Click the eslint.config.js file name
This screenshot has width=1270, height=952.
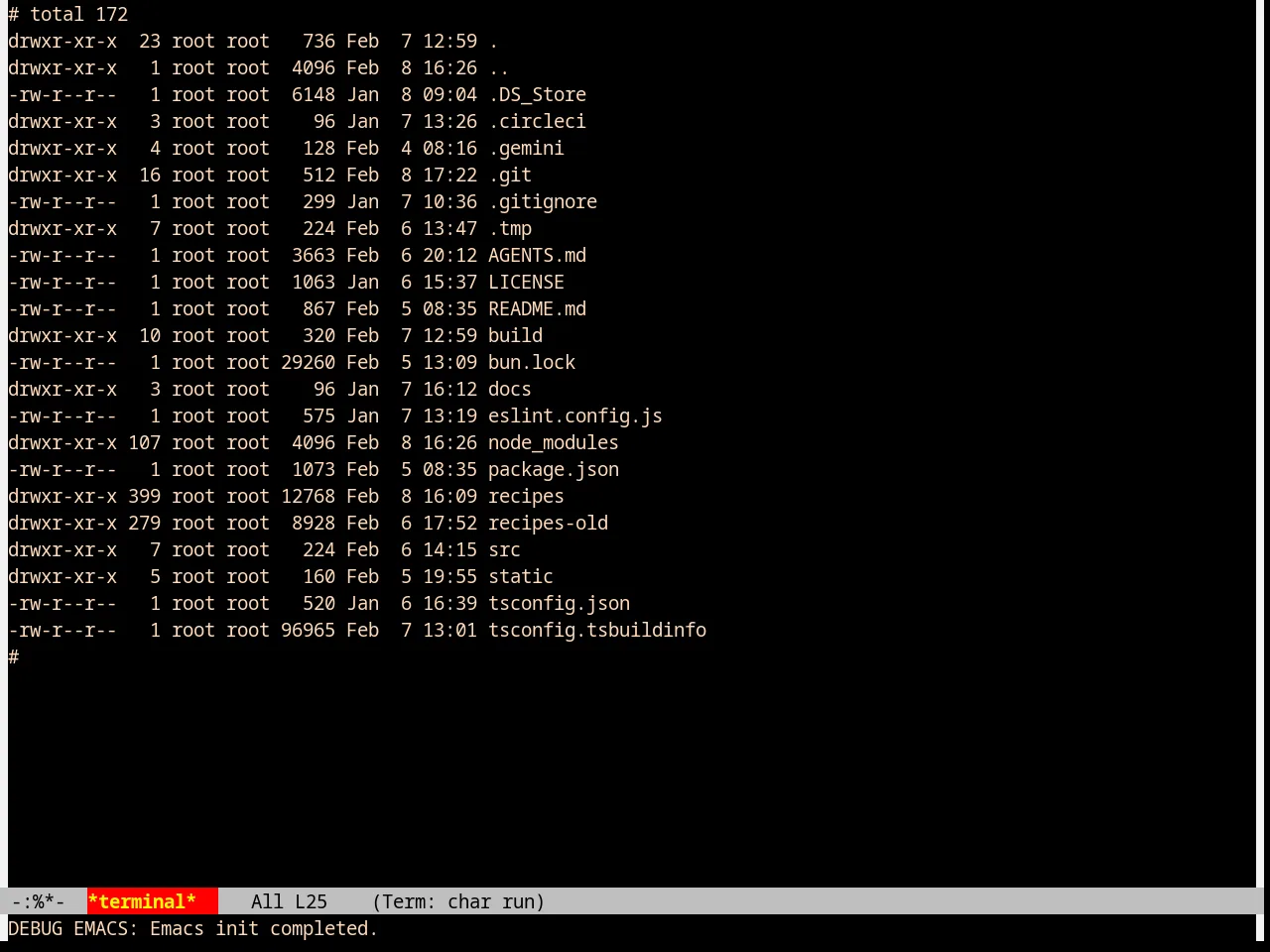point(575,416)
